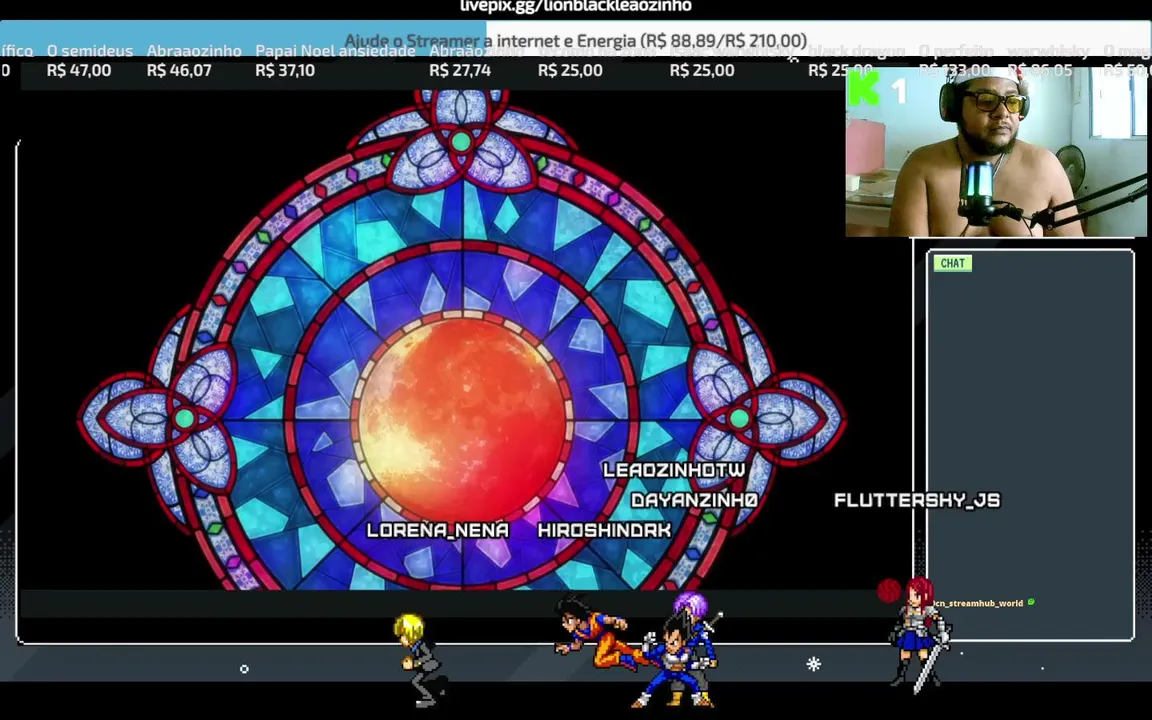The height and width of the screenshot is (720, 1152).
Task: Click donor name O semideus
Action: click(90, 51)
